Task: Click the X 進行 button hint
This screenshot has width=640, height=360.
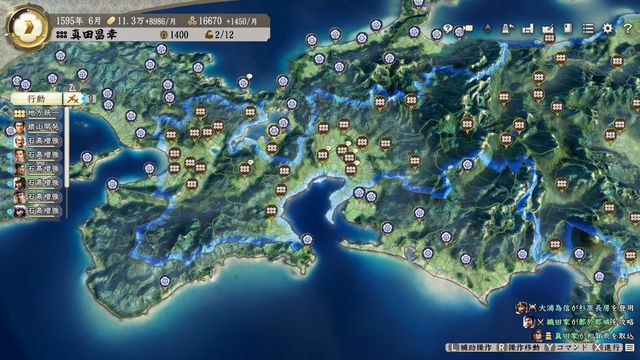Action: pyautogui.click(x=607, y=348)
